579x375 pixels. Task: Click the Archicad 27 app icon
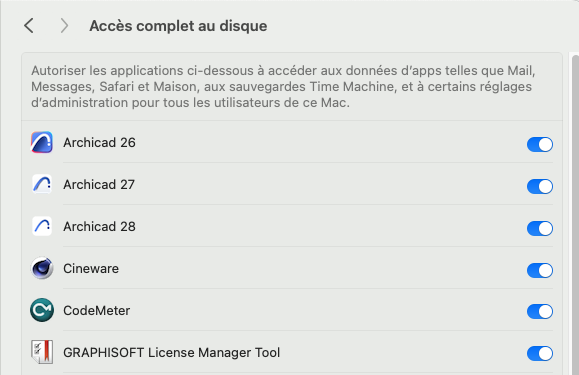(42, 184)
